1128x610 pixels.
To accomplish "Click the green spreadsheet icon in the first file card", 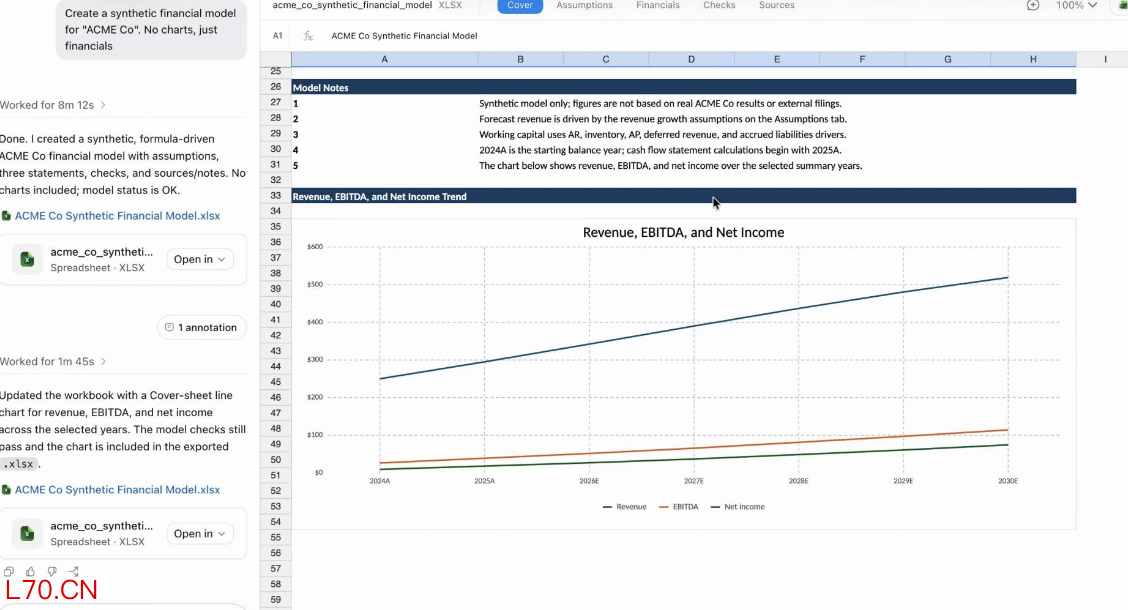I will [27, 260].
